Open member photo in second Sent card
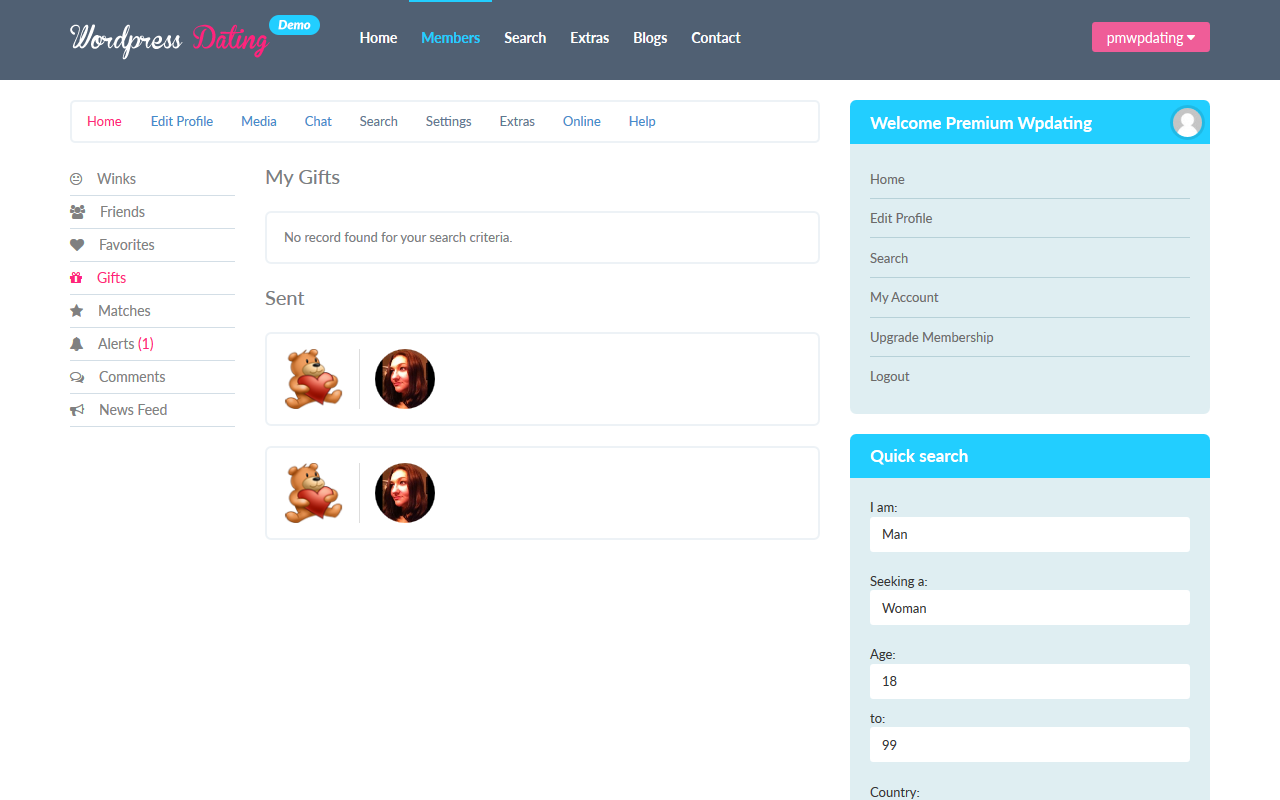Screen dimensions: 1280x800 coord(405,493)
